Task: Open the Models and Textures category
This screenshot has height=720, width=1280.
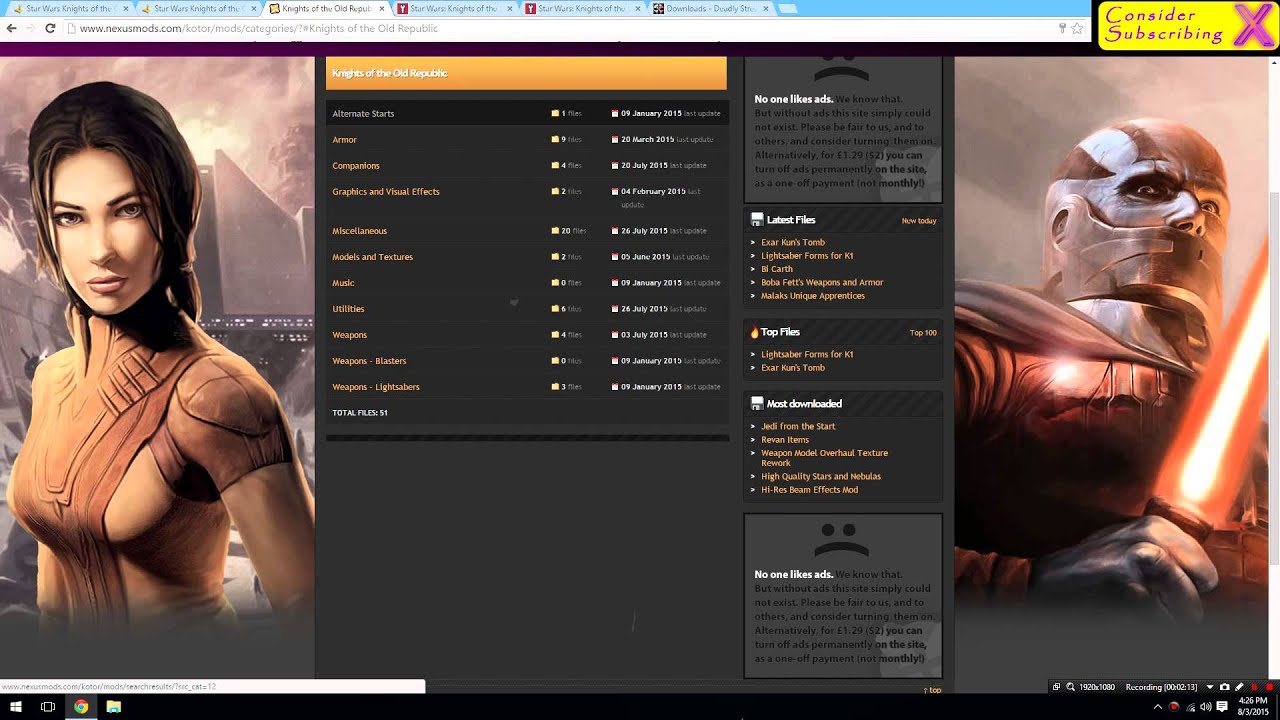Action: point(372,257)
